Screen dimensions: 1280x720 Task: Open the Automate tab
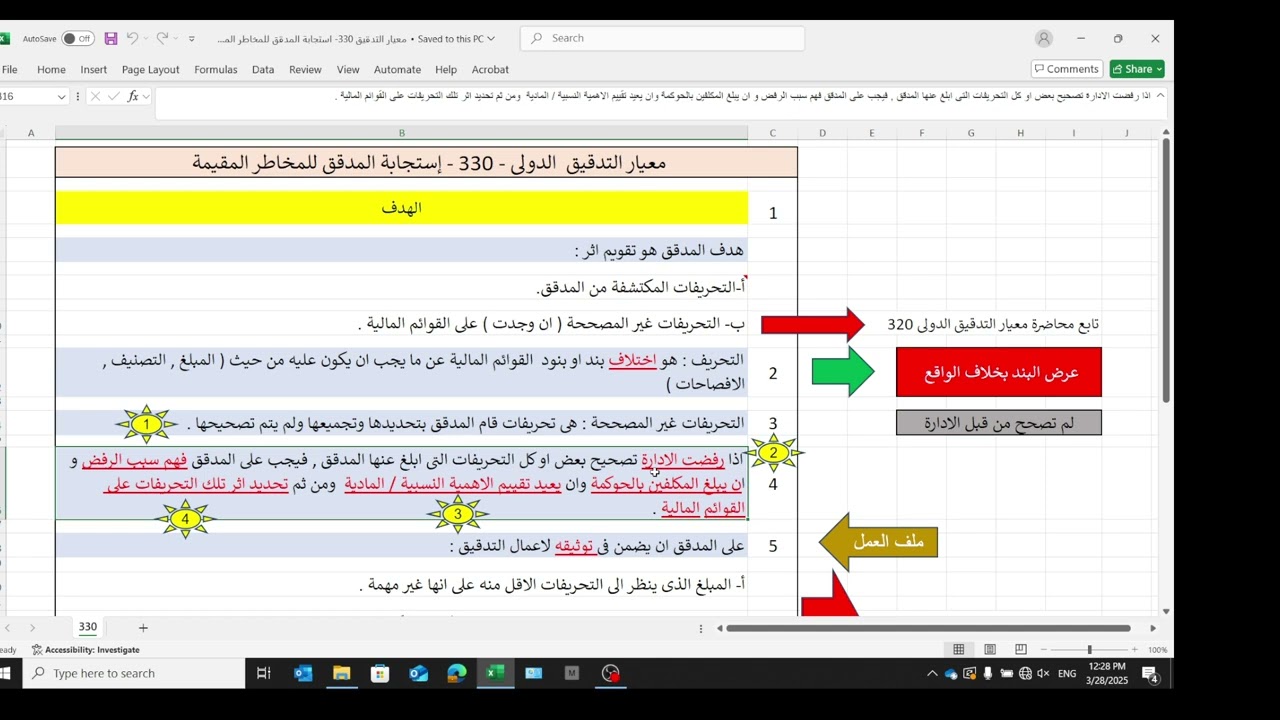397,70
